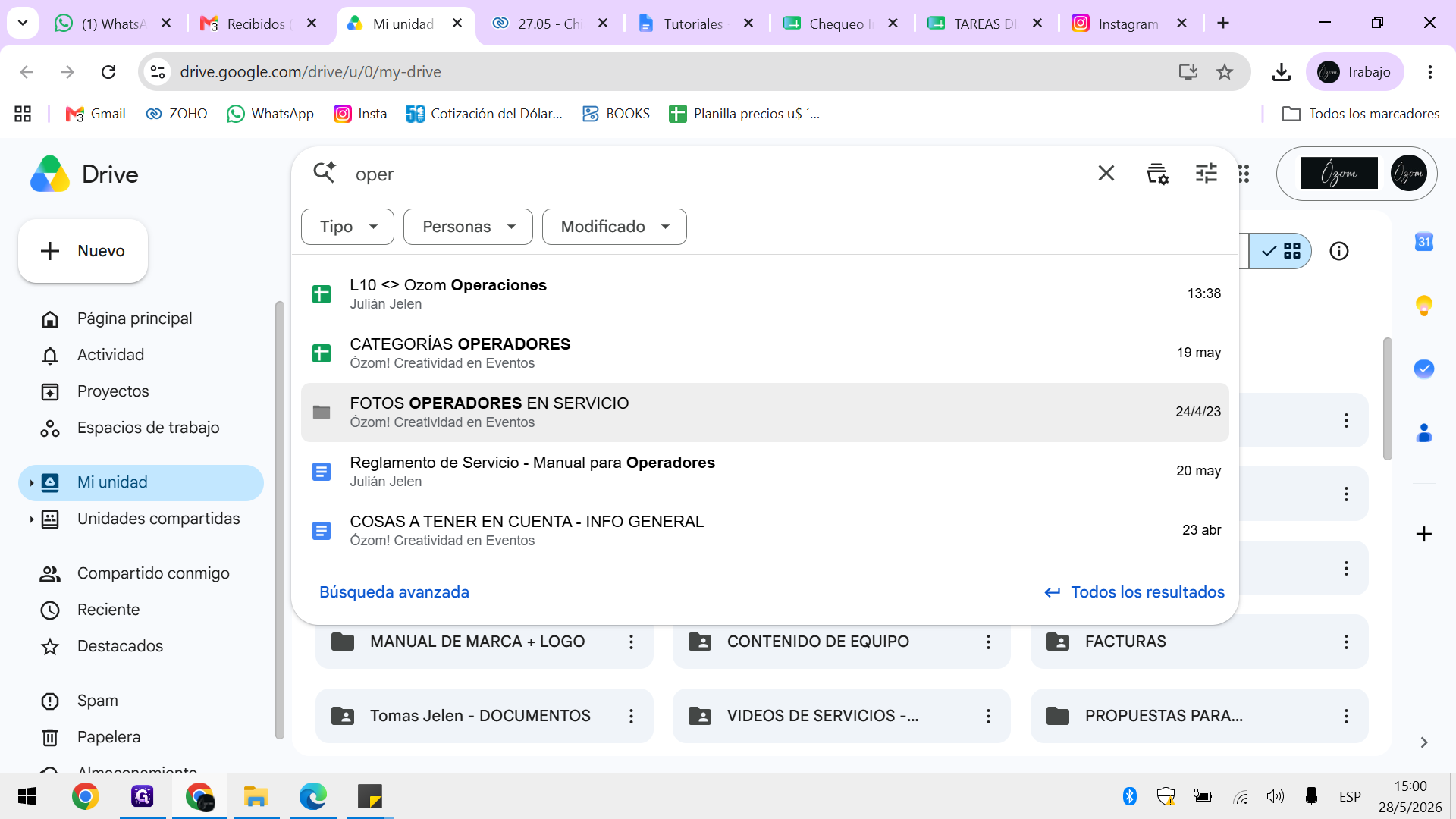1456x819 pixels.
Task: Bookmark this page with the star icon
Action: pyautogui.click(x=1225, y=72)
